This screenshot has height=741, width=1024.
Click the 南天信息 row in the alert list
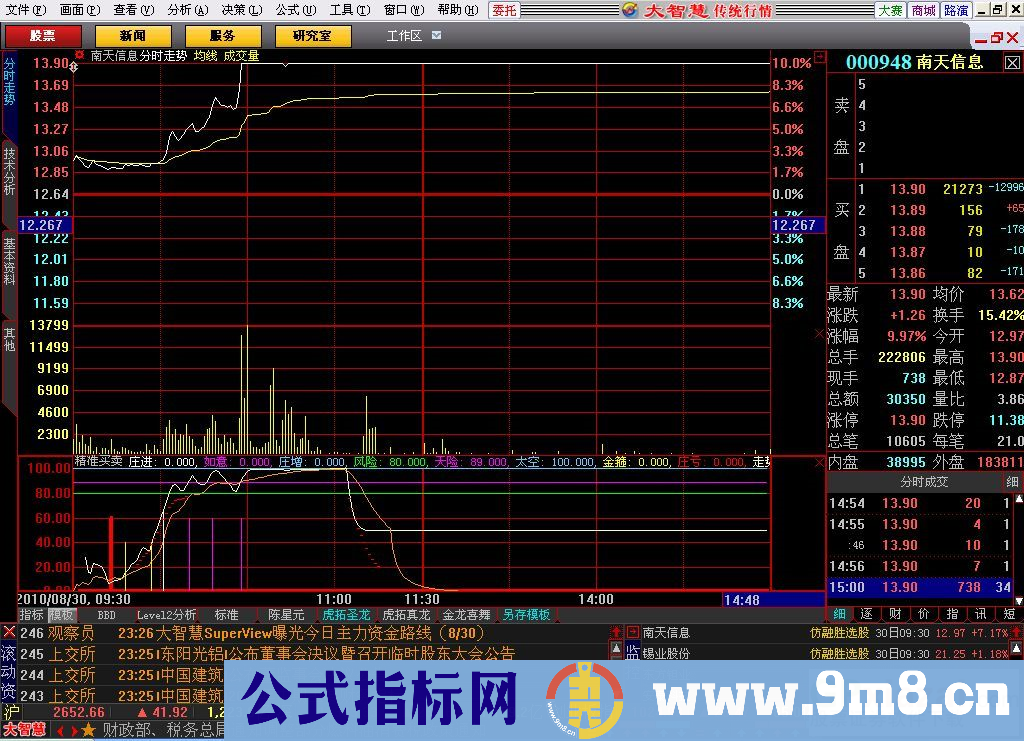[666, 633]
